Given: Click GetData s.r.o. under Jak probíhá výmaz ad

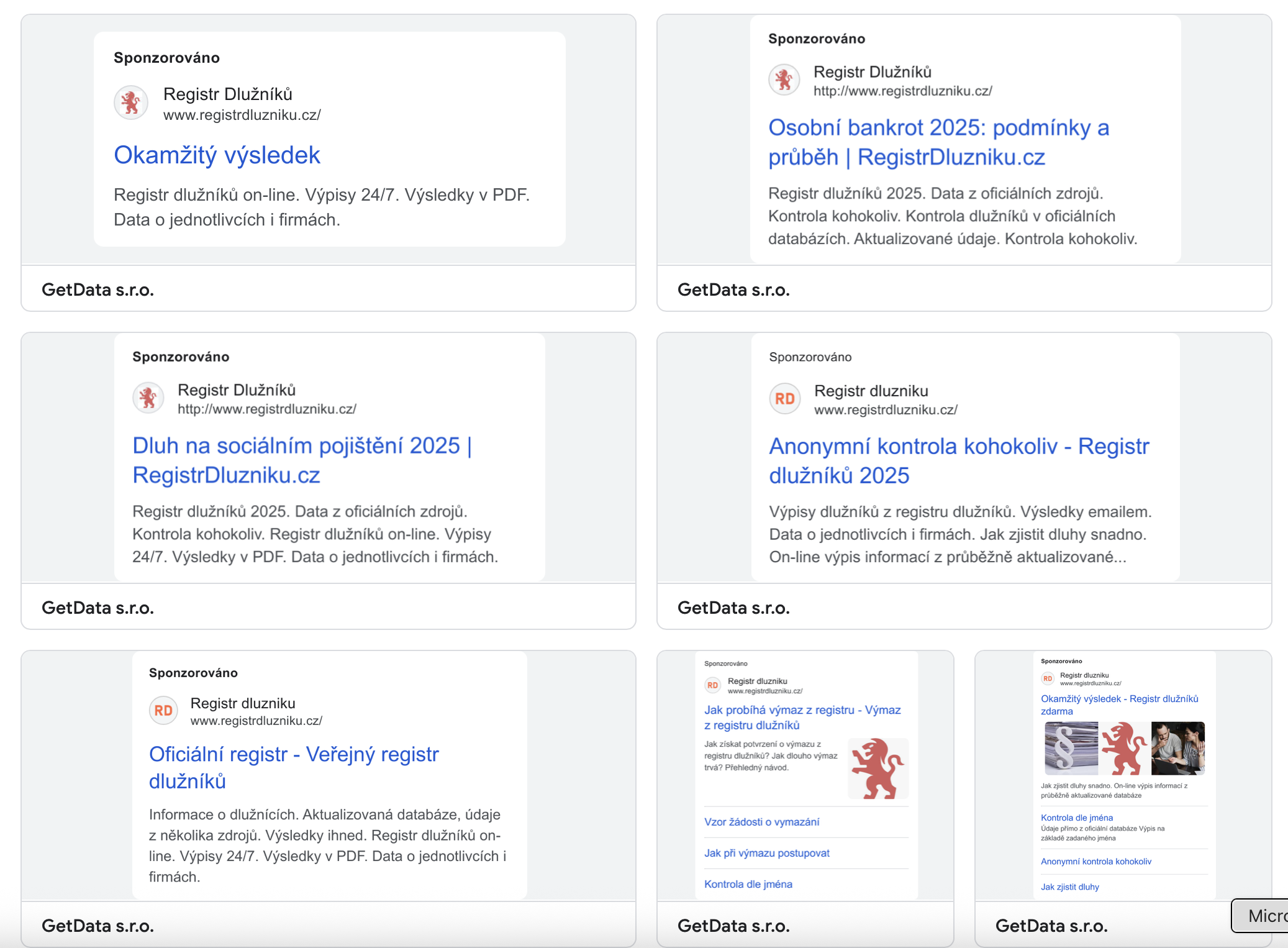Looking at the screenshot, I should pyautogui.click(x=733, y=926).
